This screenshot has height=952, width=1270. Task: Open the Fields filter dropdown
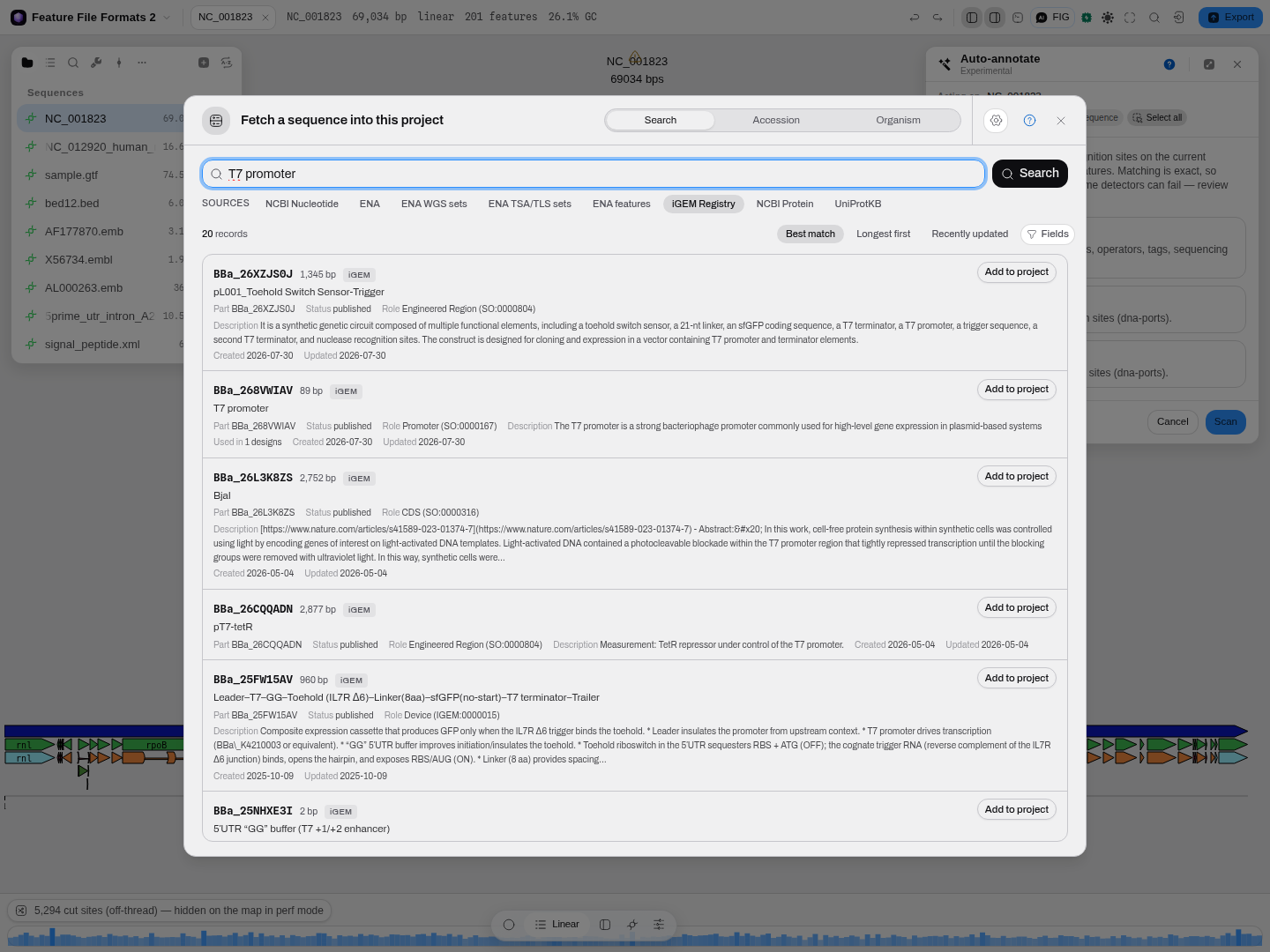[1048, 234]
